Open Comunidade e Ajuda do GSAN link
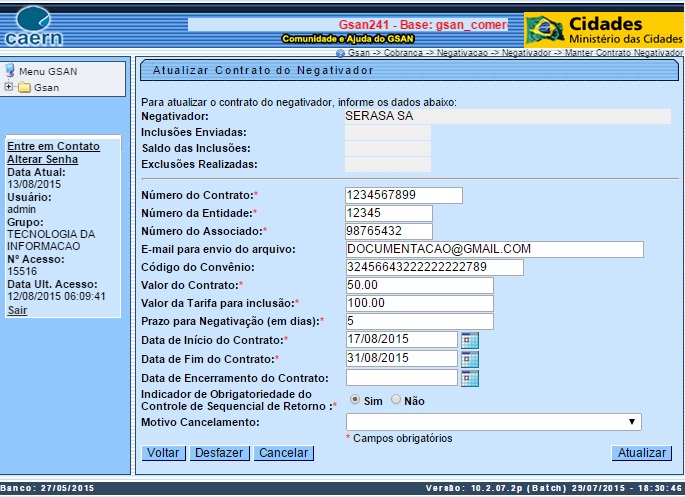685x497 pixels. coord(346,38)
